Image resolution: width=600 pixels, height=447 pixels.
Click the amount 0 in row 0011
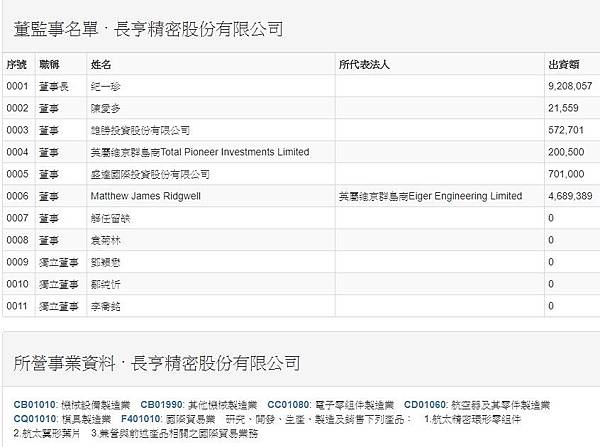tap(551, 306)
